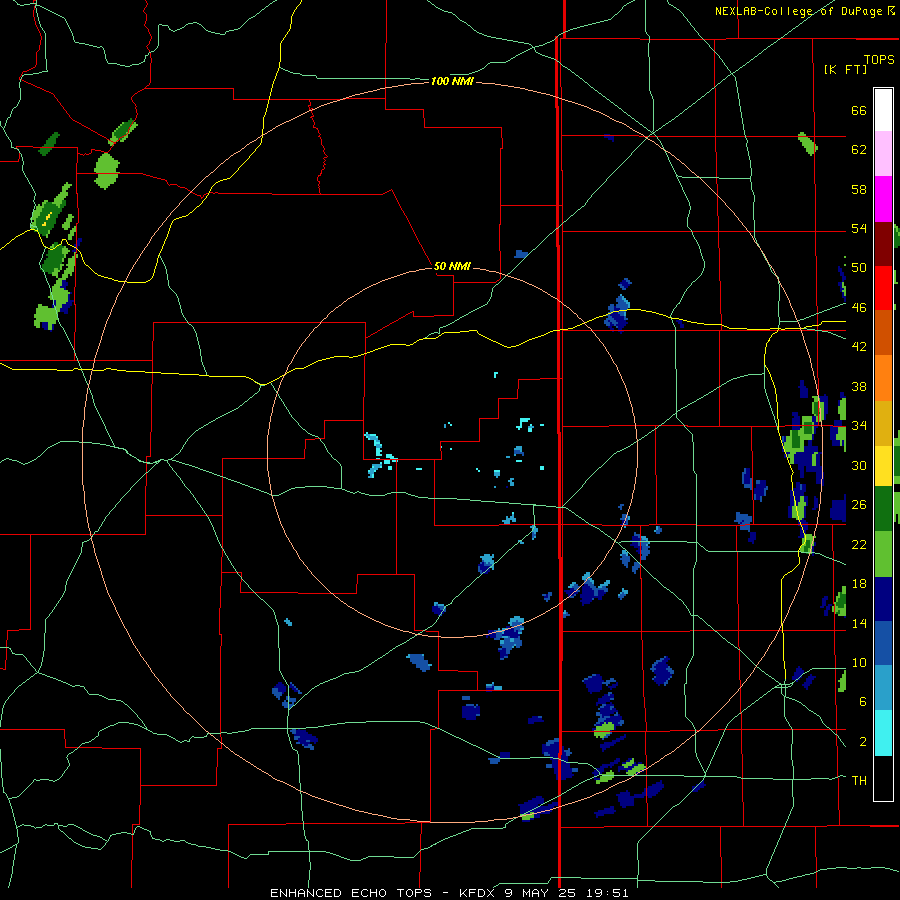Click the 14 legend value

point(859,624)
